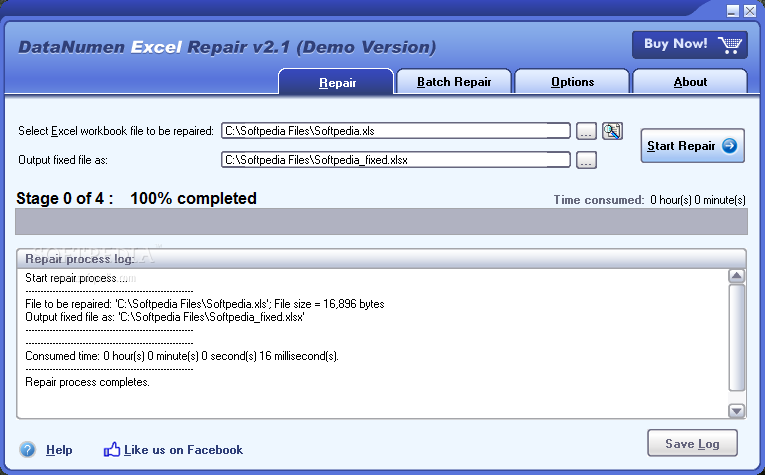This screenshot has height=475, width=765.
Task: Browse for the Excel file to be repaired
Action: [x=586, y=131]
